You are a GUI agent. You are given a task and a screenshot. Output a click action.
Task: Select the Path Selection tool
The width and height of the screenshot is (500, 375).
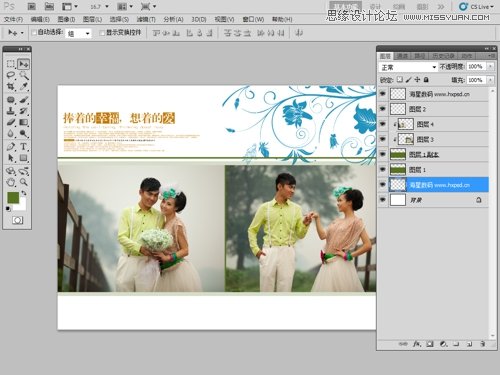11,158
